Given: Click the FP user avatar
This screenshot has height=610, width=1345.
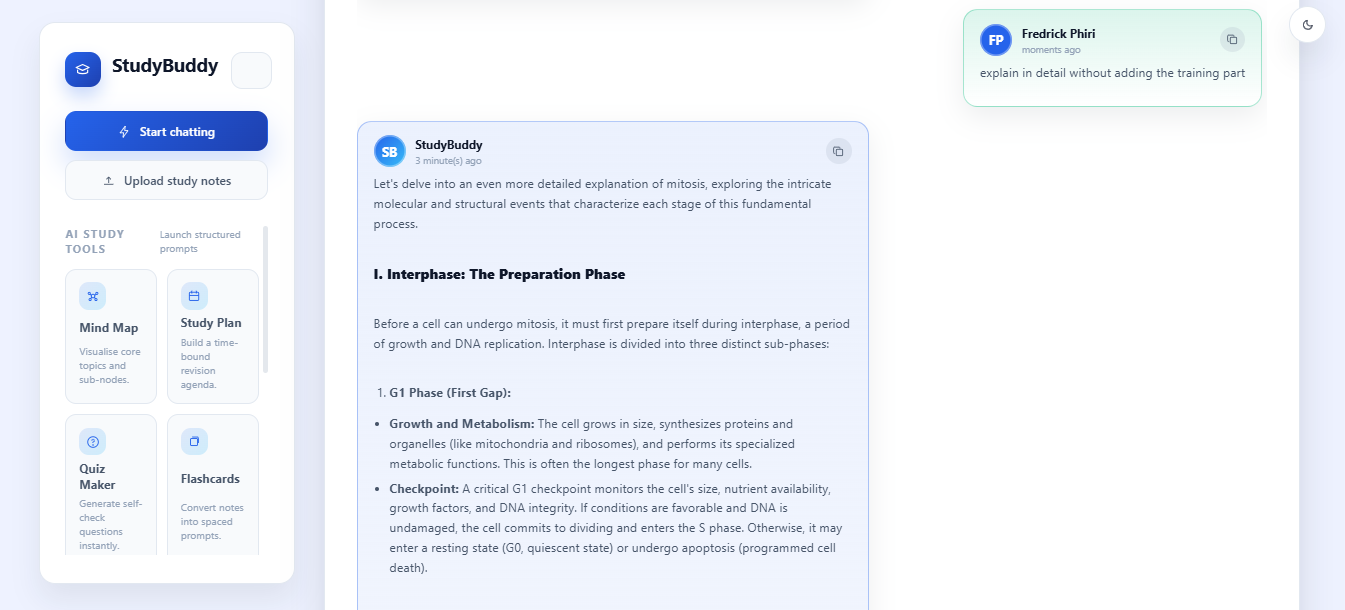Looking at the screenshot, I should click(x=996, y=40).
